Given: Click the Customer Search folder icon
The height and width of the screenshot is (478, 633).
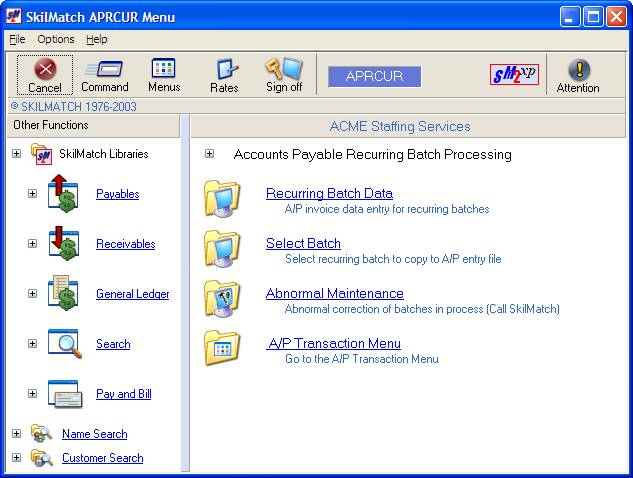Looking at the screenshot, I should (41, 458).
